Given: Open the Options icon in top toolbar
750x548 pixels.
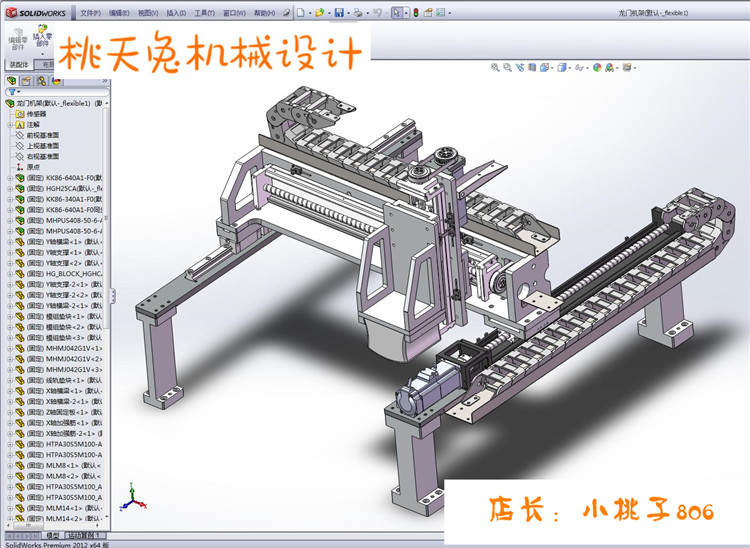Looking at the screenshot, I should [x=441, y=13].
